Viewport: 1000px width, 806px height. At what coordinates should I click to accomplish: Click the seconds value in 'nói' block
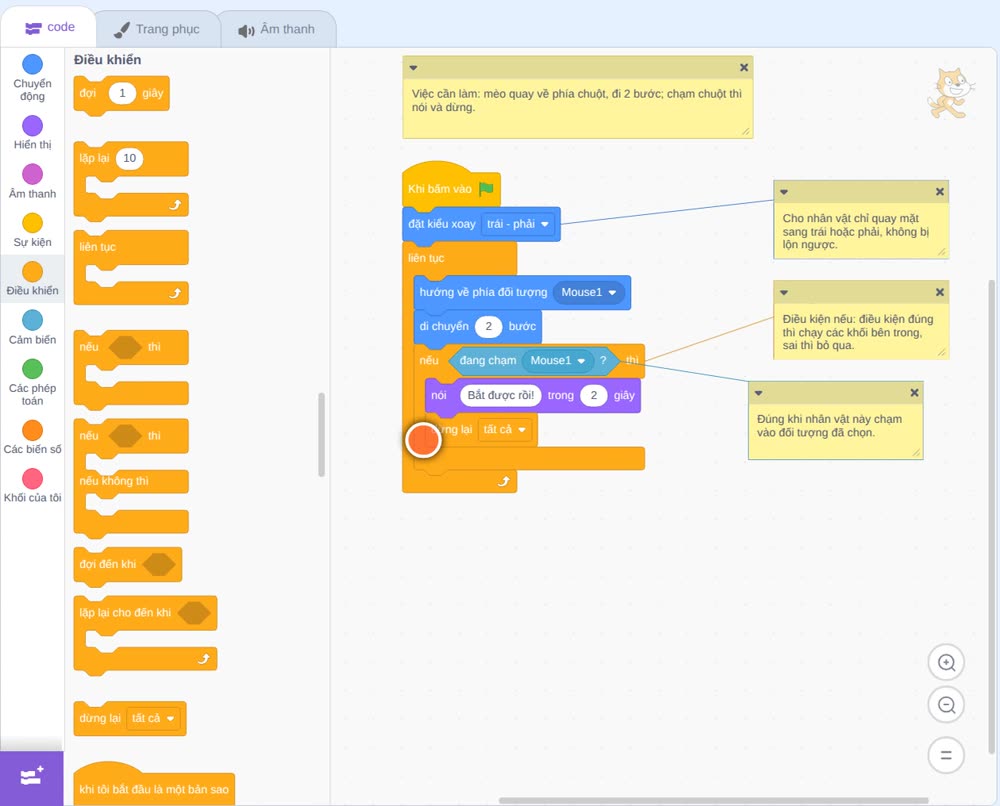[x=594, y=395]
